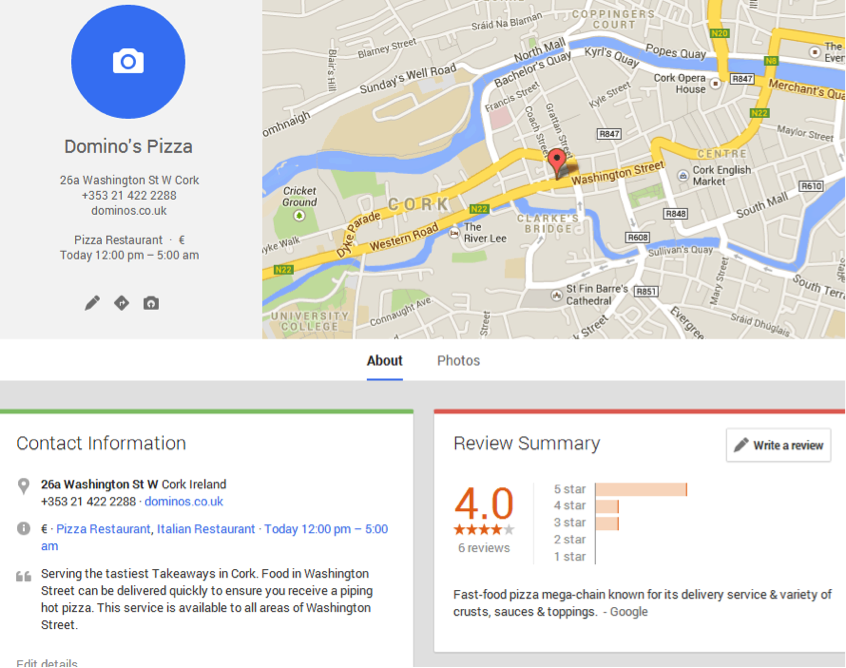Viewport: 846px width, 668px height.
Task: Click the red location pin on the map
Action: tap(557, 164)
